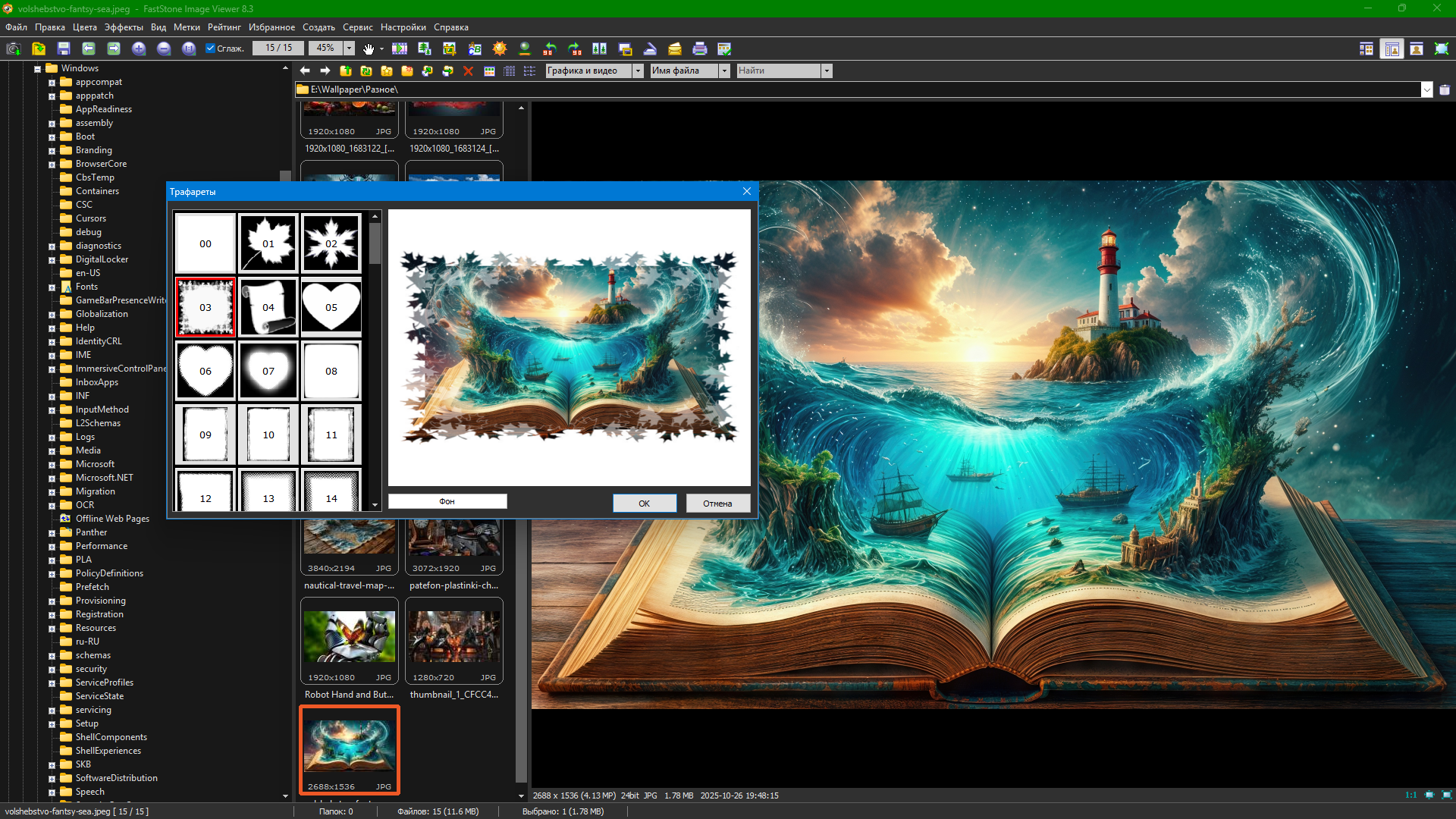Click the Zoom out icon
This screenshot has height=819, width=1456.
pos(164,49)
